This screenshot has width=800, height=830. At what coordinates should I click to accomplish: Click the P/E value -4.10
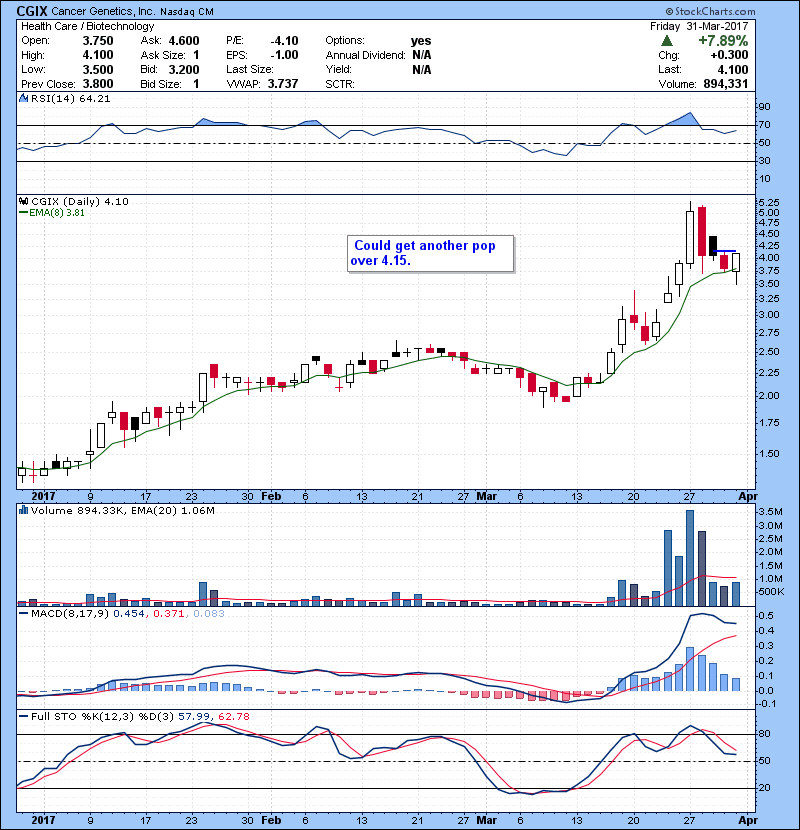[284, 41]
